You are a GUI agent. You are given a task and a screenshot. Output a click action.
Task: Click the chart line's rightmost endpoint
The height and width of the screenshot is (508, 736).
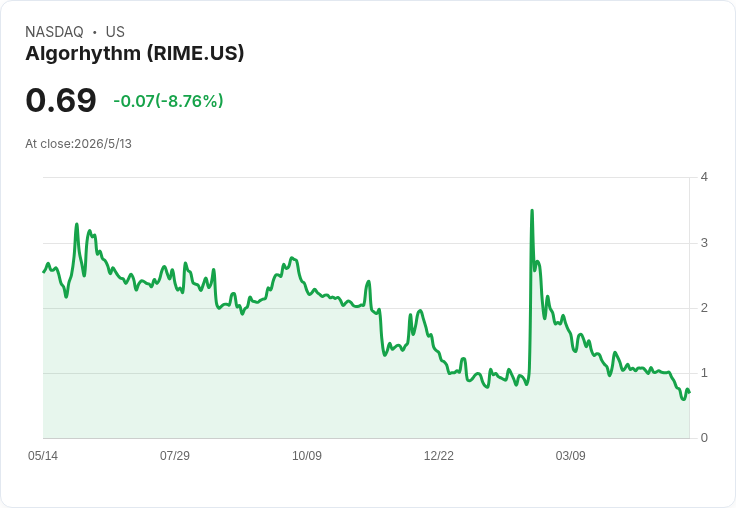[x=689, y=392]
